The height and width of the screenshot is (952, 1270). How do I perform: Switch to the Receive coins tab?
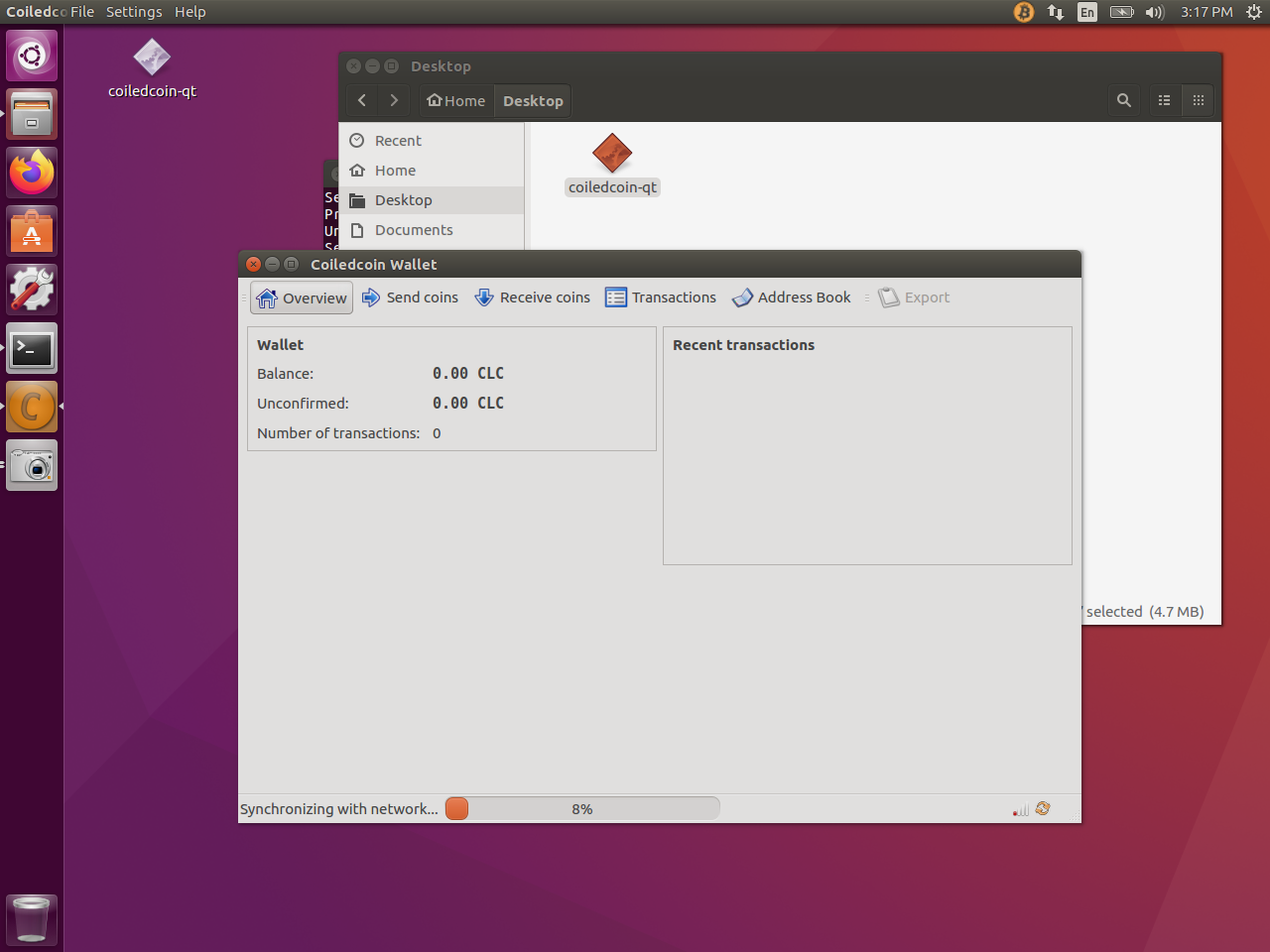pos(532,297)
